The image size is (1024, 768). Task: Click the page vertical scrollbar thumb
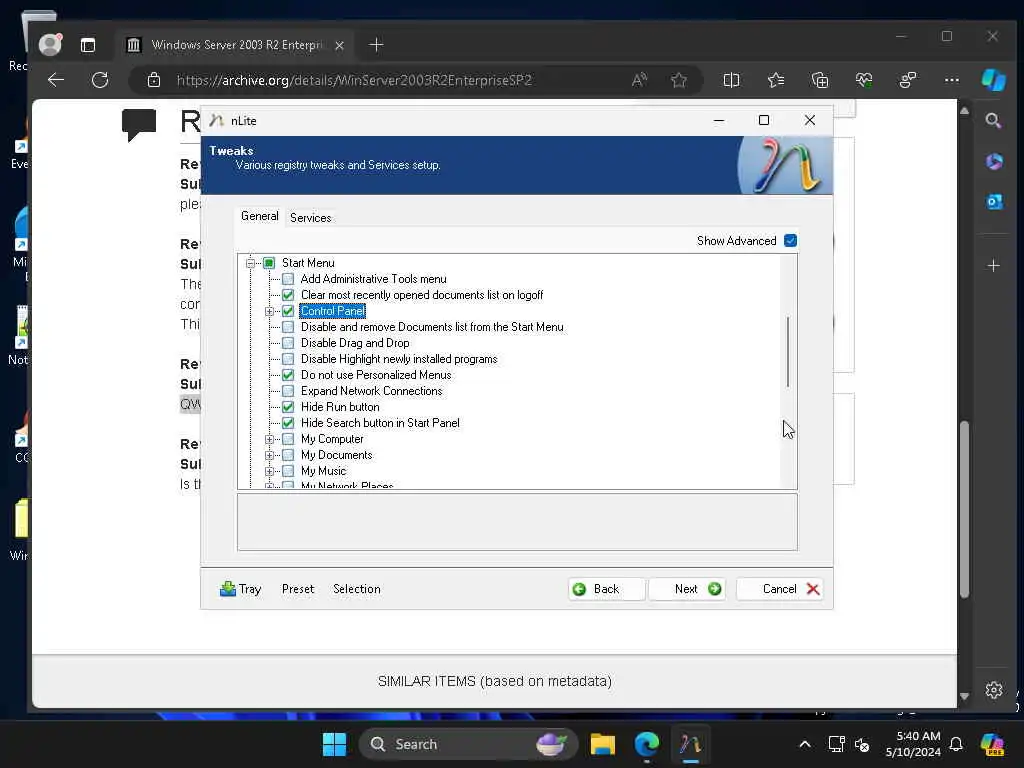coord(964,509)
